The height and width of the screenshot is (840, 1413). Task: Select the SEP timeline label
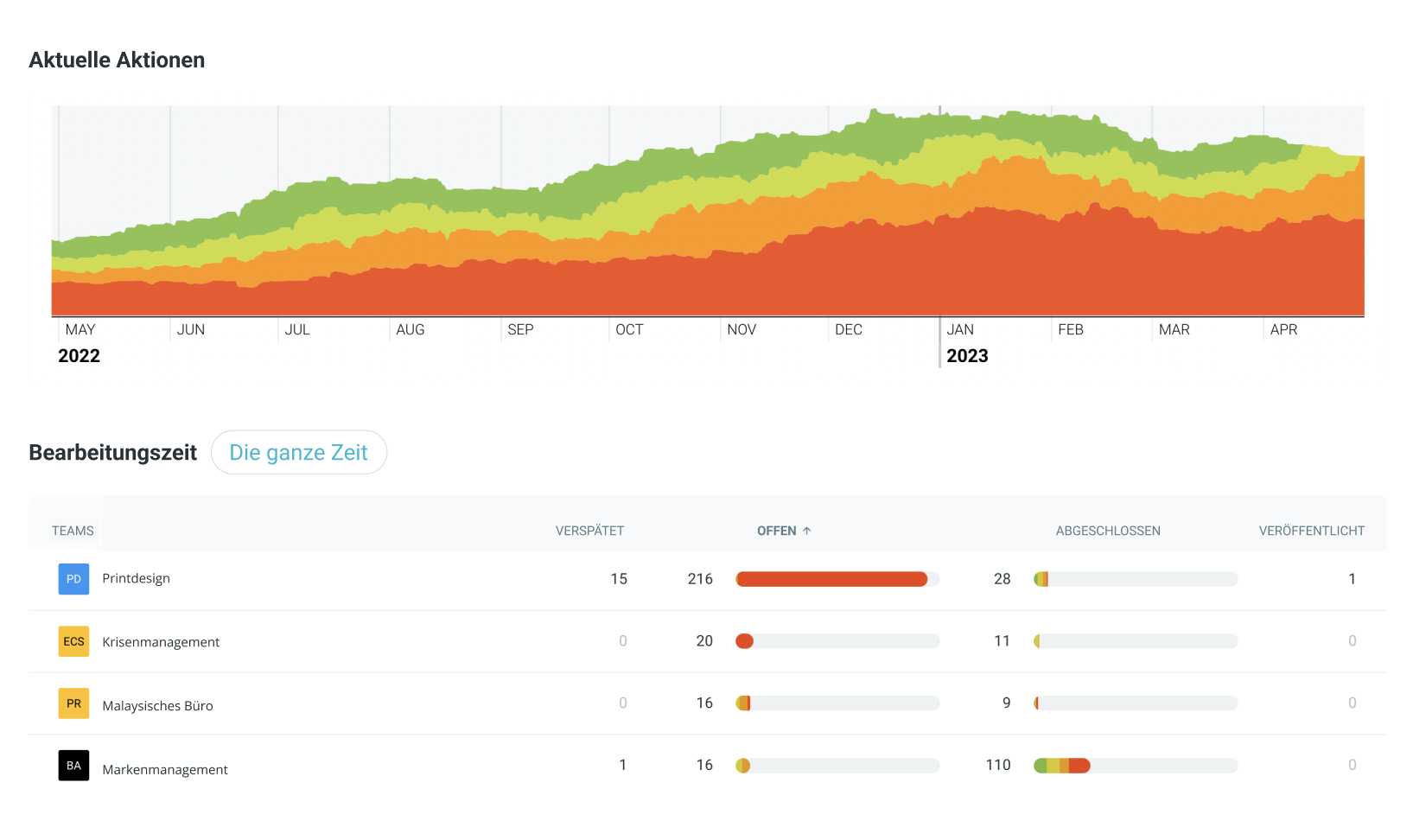[x=520, y=329]
